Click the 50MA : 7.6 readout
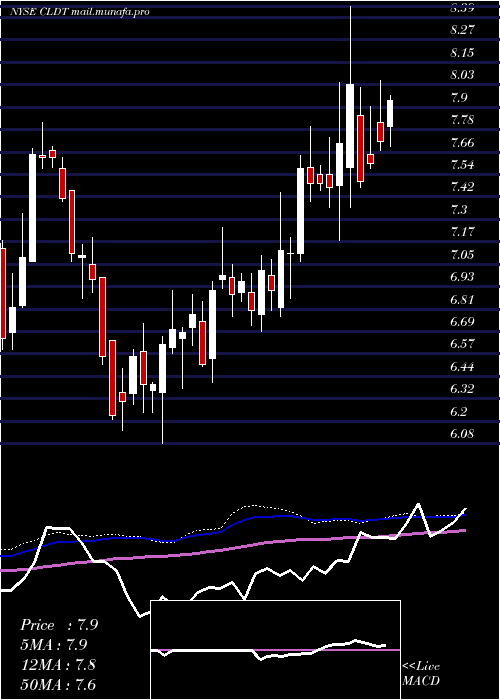Viewport: 500px width, 700px height. (58, 684)
